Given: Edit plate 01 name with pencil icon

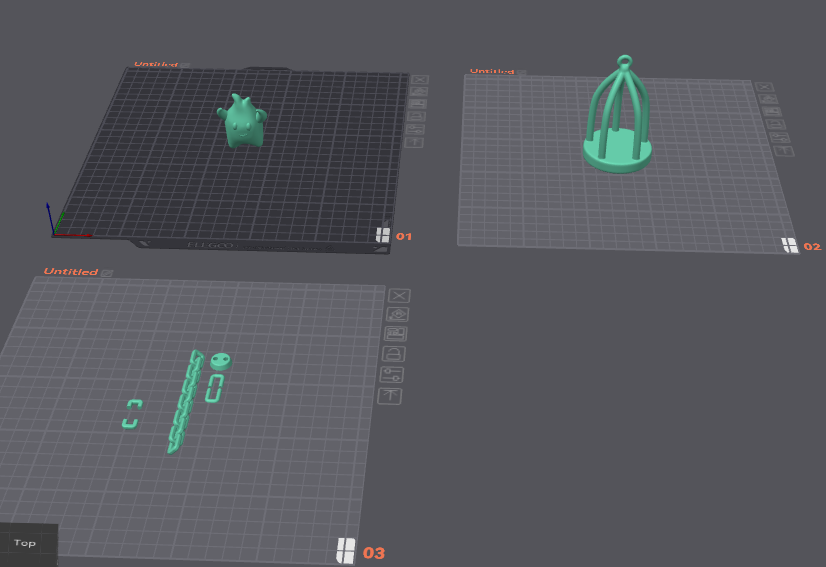Looking at the screenshot, I should click(x=185, y=65).
